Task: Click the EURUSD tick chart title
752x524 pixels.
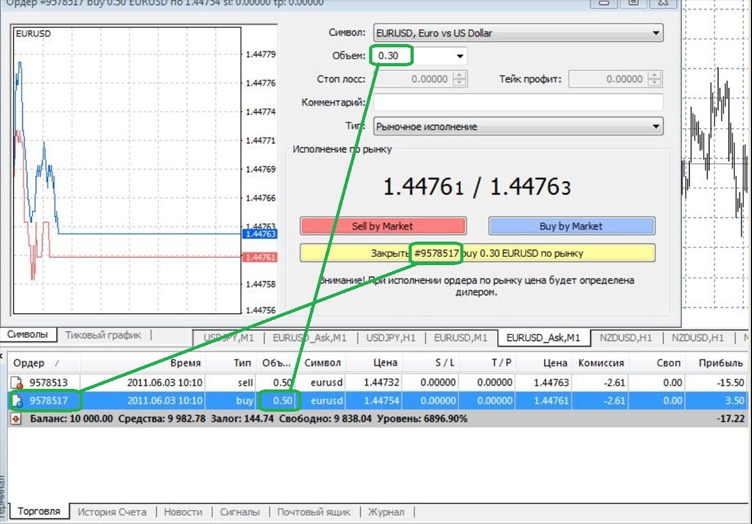Action: [33, 34]
